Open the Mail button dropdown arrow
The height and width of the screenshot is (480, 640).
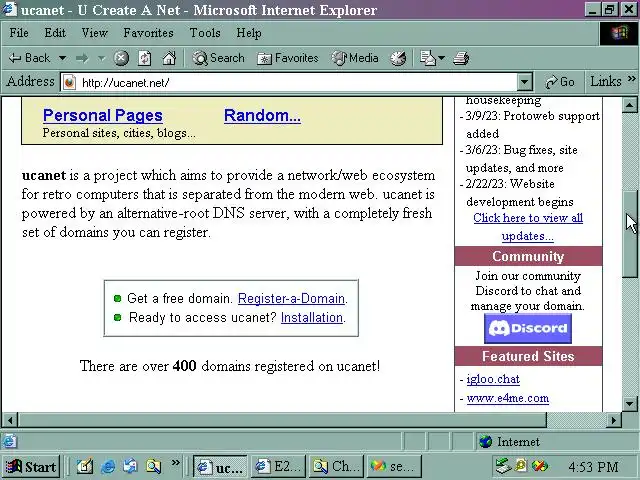point(441,58)
